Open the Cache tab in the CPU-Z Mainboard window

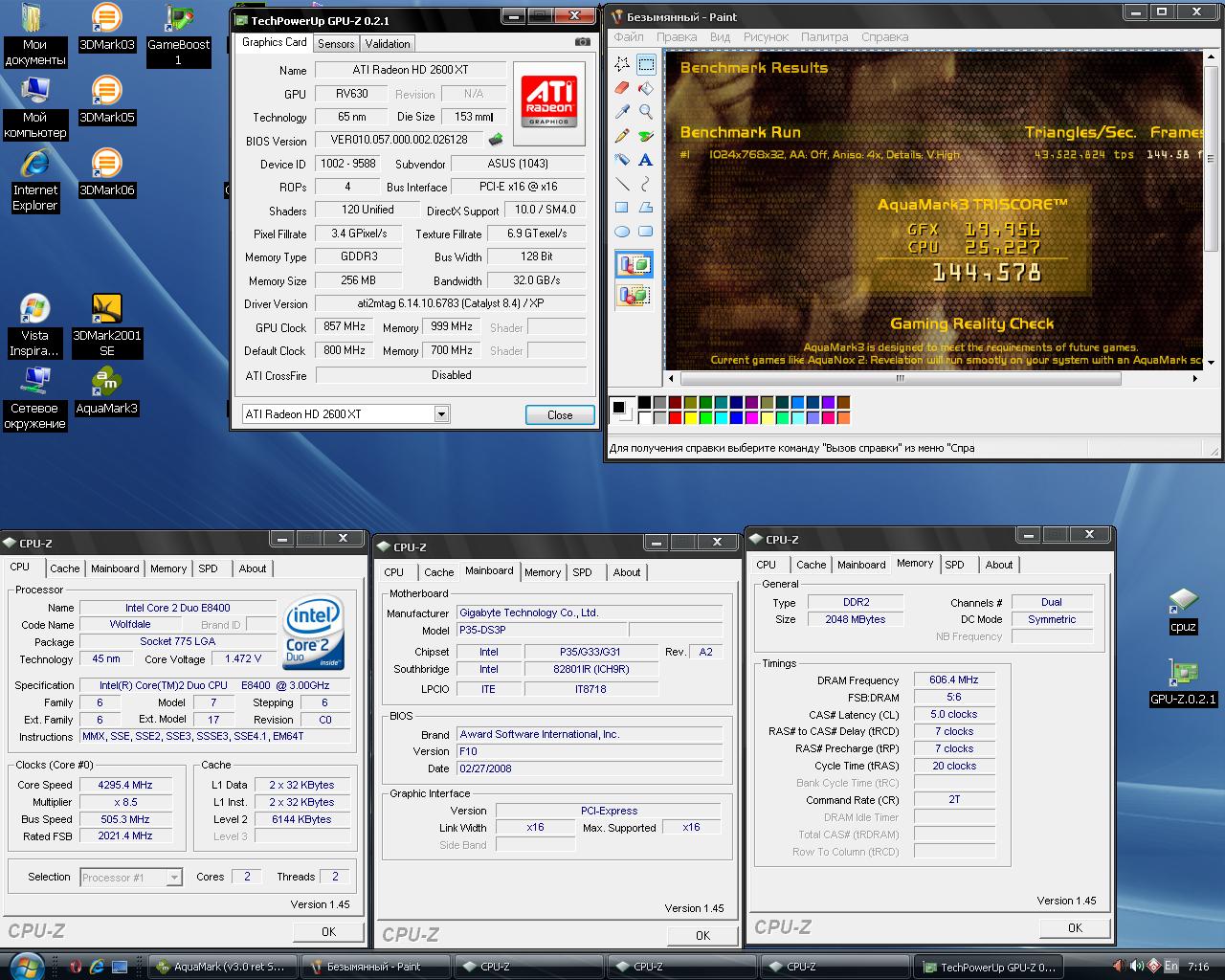(x=438, y=572)
